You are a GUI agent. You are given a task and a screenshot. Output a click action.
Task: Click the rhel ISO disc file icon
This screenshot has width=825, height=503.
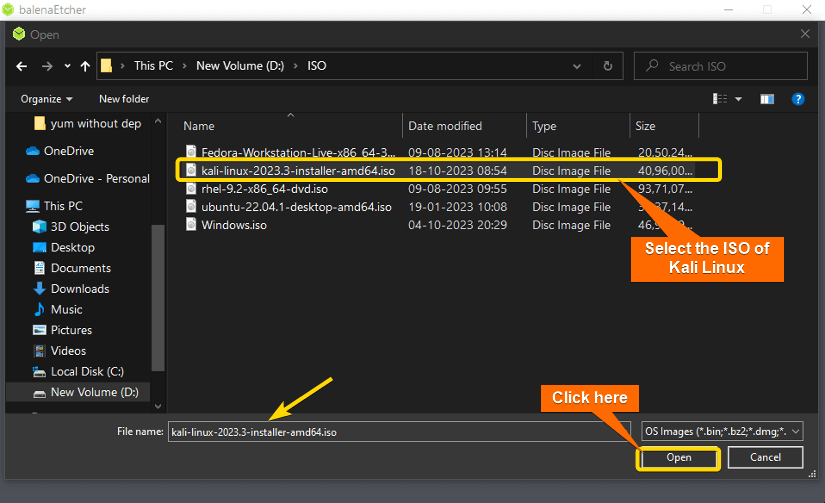[x=192, y=188]
